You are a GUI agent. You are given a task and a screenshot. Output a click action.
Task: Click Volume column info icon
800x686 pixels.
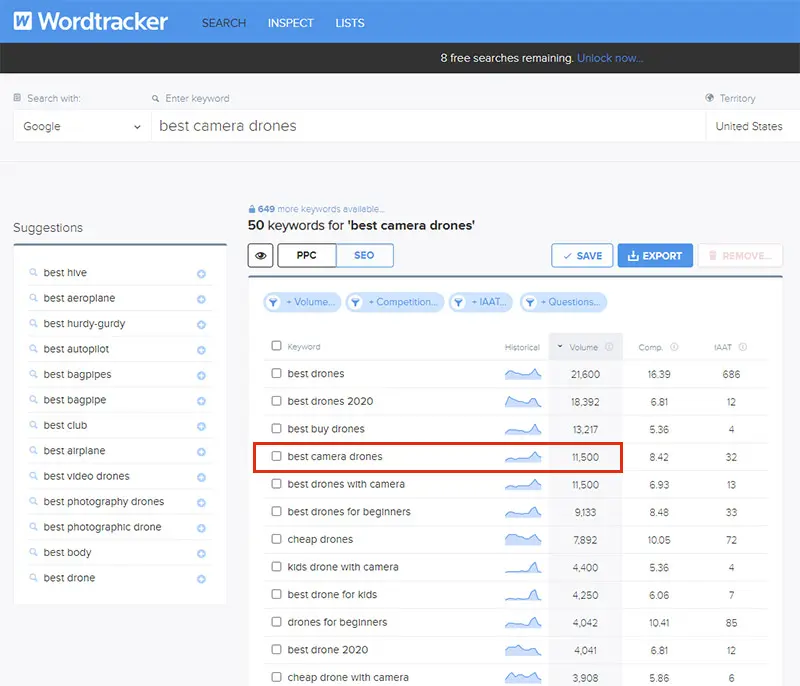(609, 347)
